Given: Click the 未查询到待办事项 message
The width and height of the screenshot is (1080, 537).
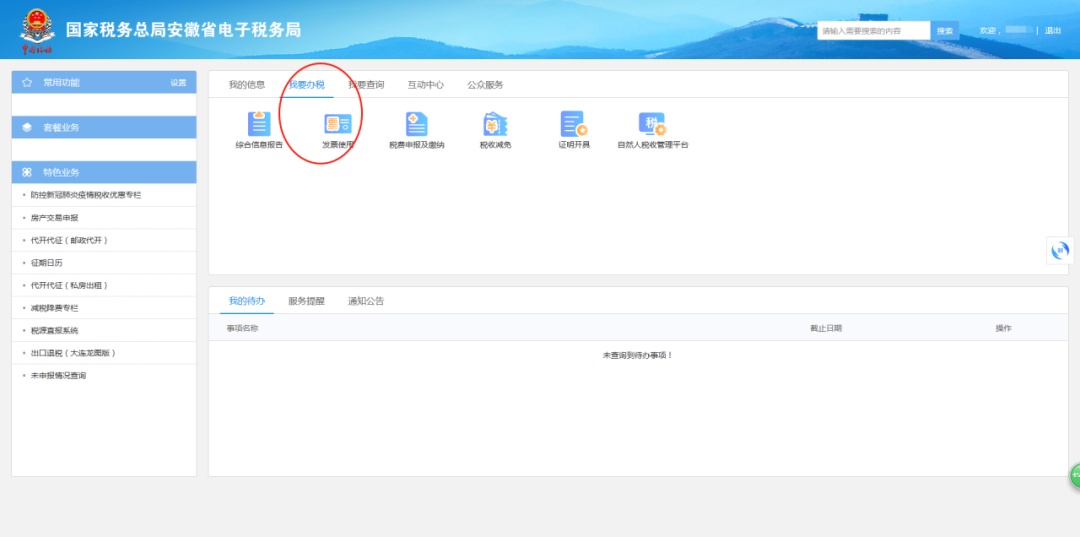Looking at the screenshot, I should tap(638, 355).
